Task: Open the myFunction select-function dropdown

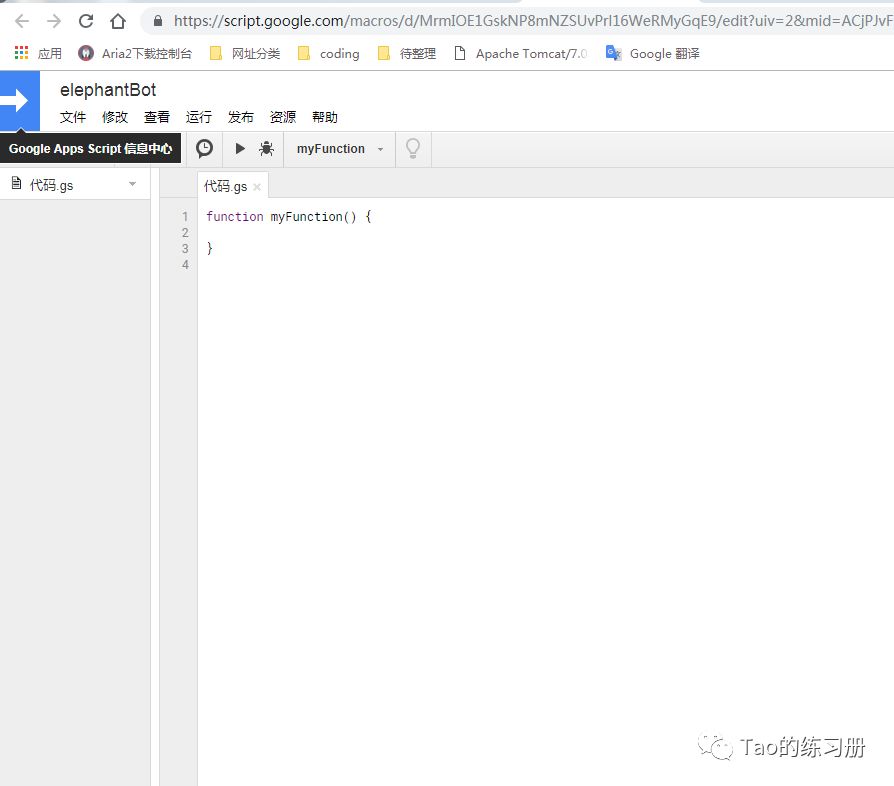Action: click(x=340, y=149)
